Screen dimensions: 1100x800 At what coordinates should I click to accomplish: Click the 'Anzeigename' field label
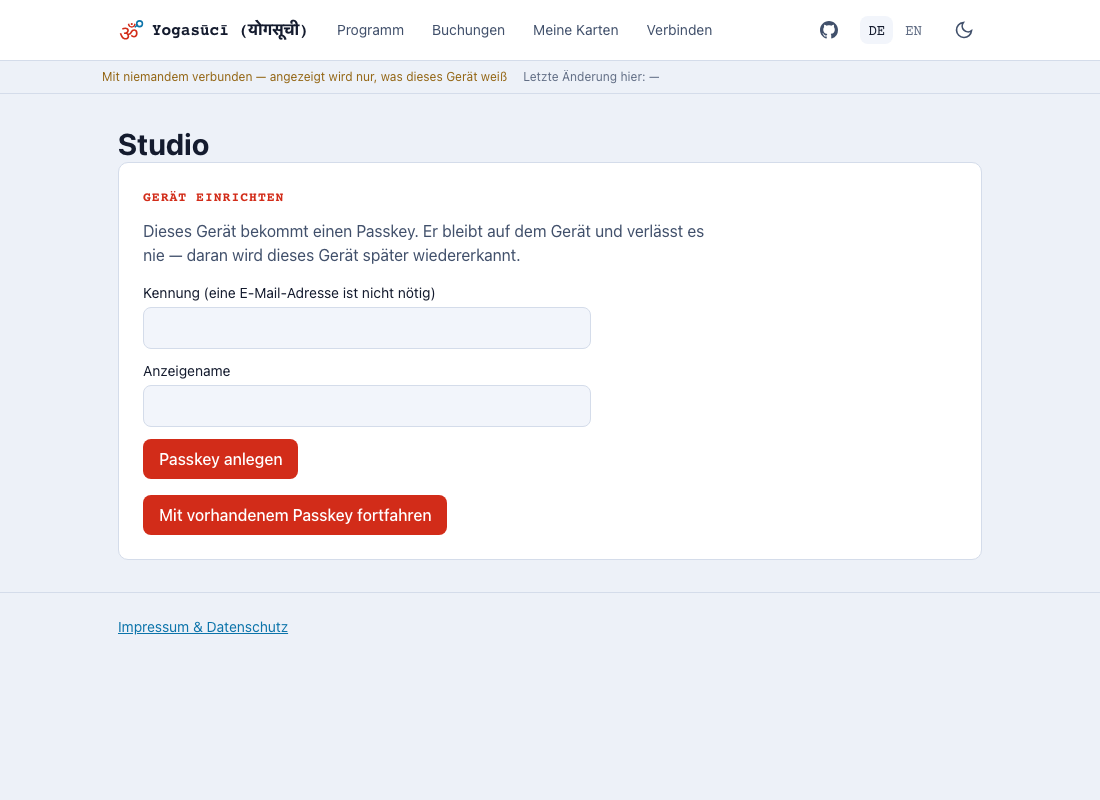tap(187, 371)
